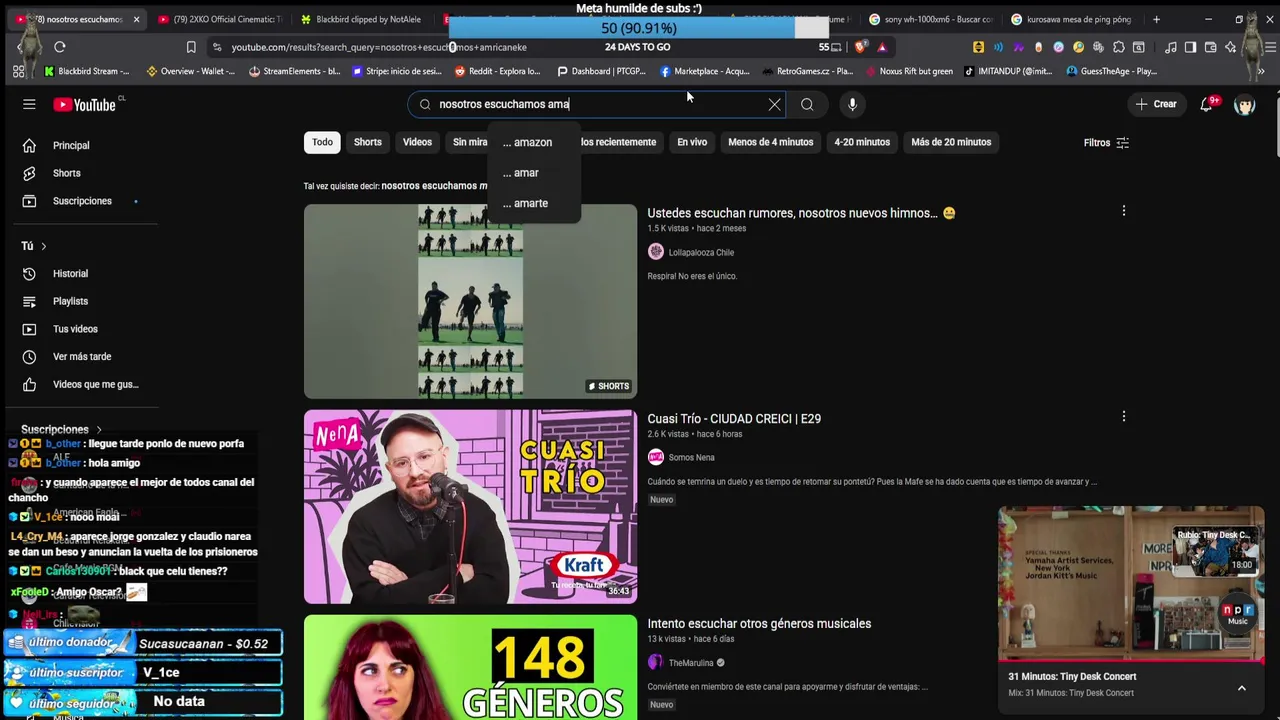The height and width of the screenshot is (720, 1280).
Task: Visit the Somos Nena channel
Action: (691, 457)
